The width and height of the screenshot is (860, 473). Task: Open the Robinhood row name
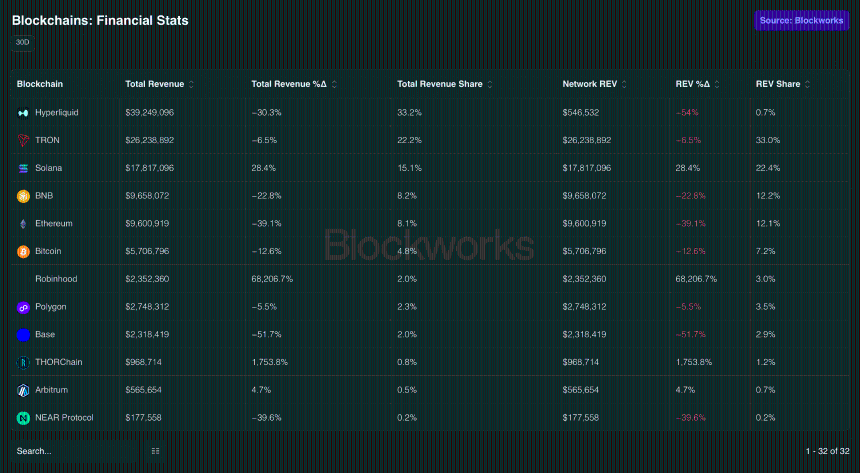click(x=56, y=279)
